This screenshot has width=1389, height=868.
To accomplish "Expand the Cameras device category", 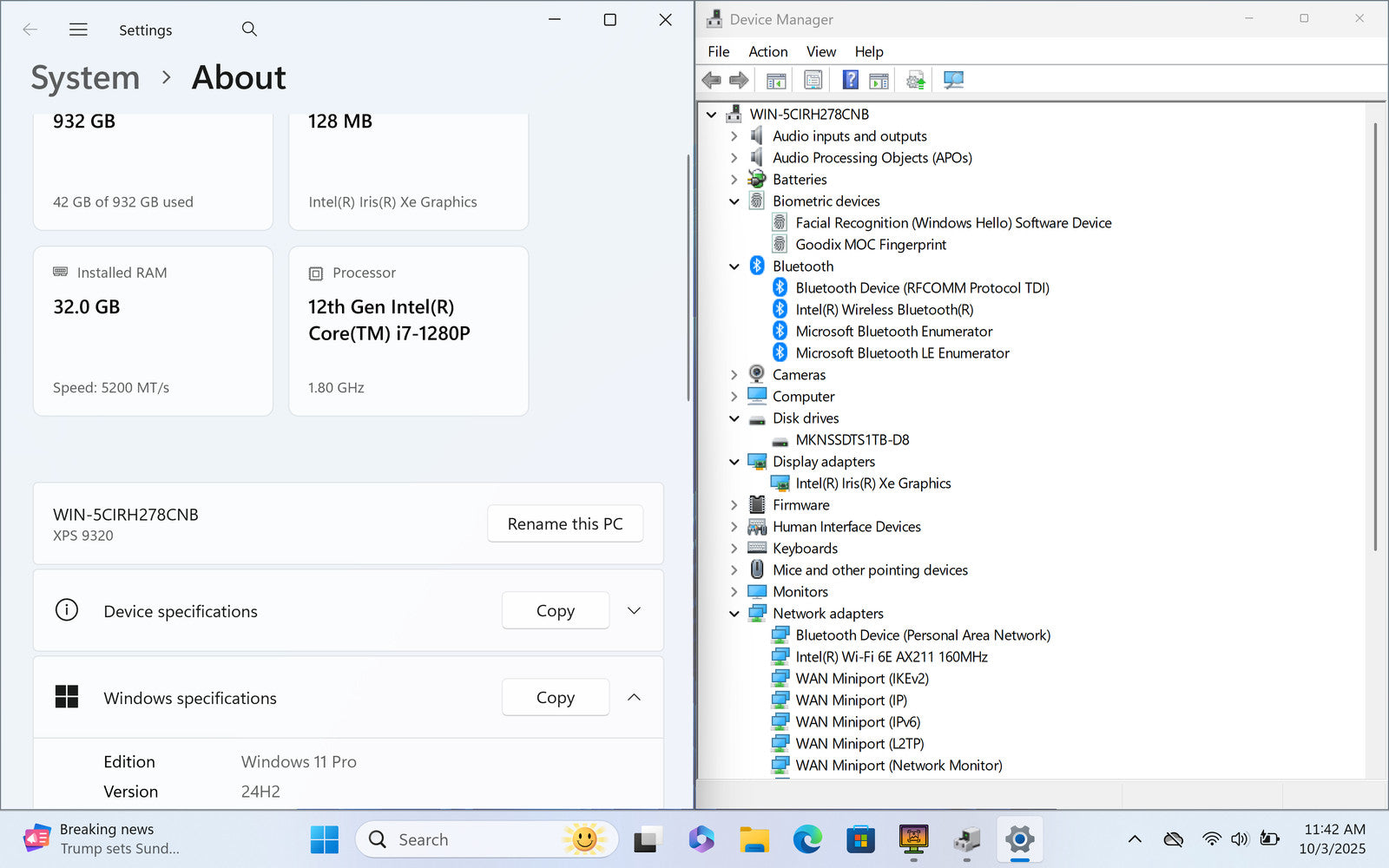I will [734, 375].
